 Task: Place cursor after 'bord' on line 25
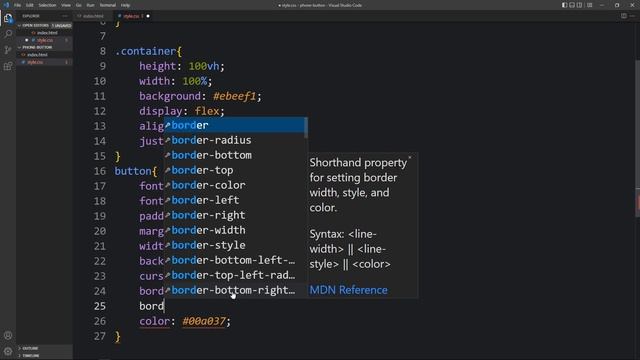pos(164,306)
